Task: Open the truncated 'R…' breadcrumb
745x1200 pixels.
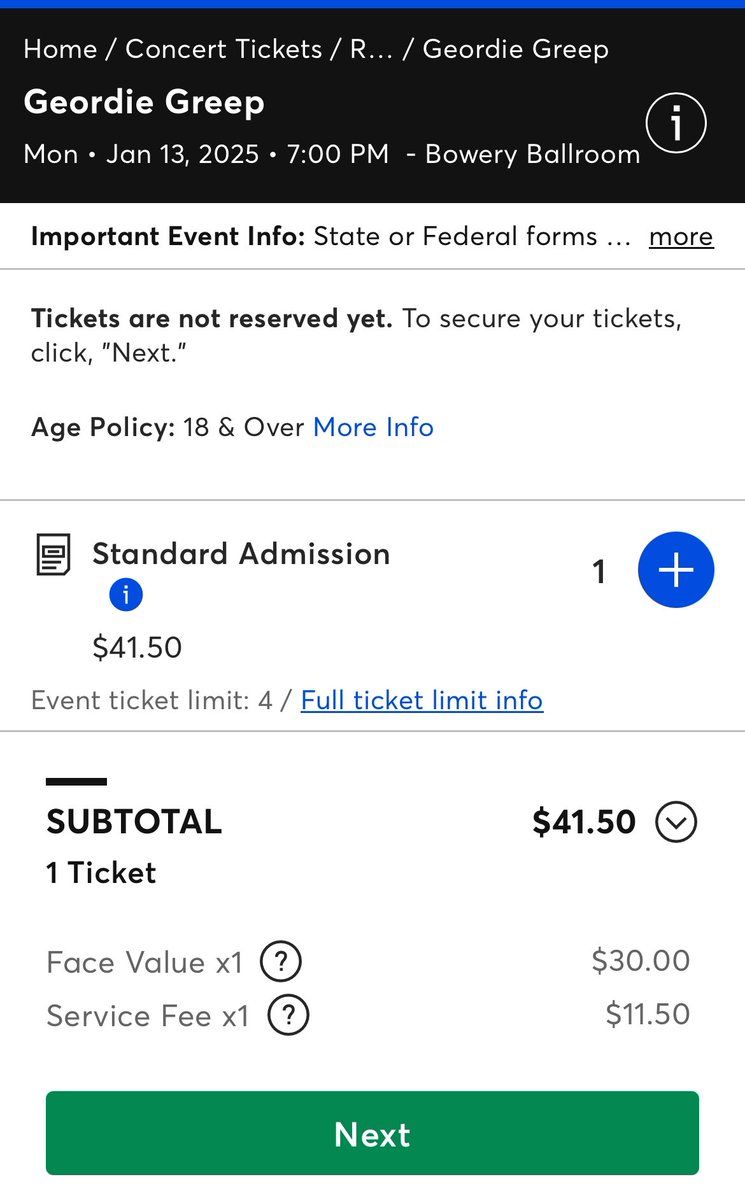Action: click(x=371, y=49)
